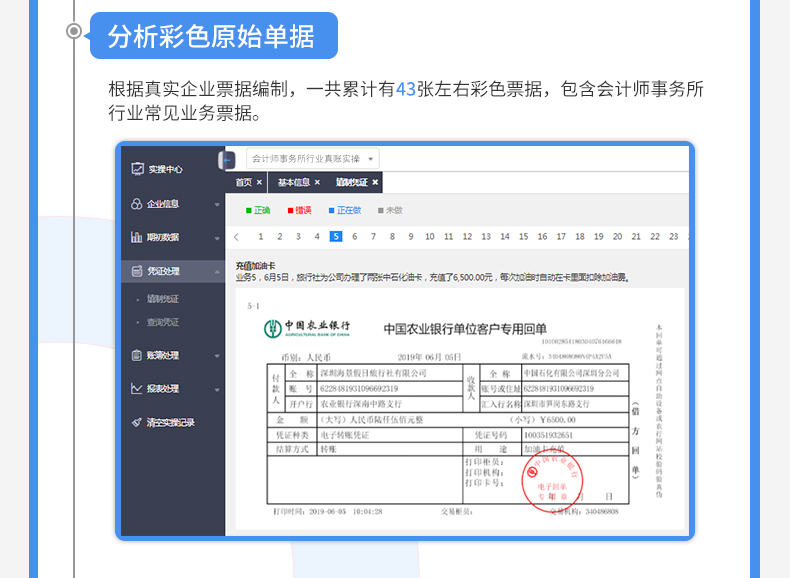The height and width of the screenshot is (578, 790).
Task: Close the 首页 tab
Action: (259, 183)
